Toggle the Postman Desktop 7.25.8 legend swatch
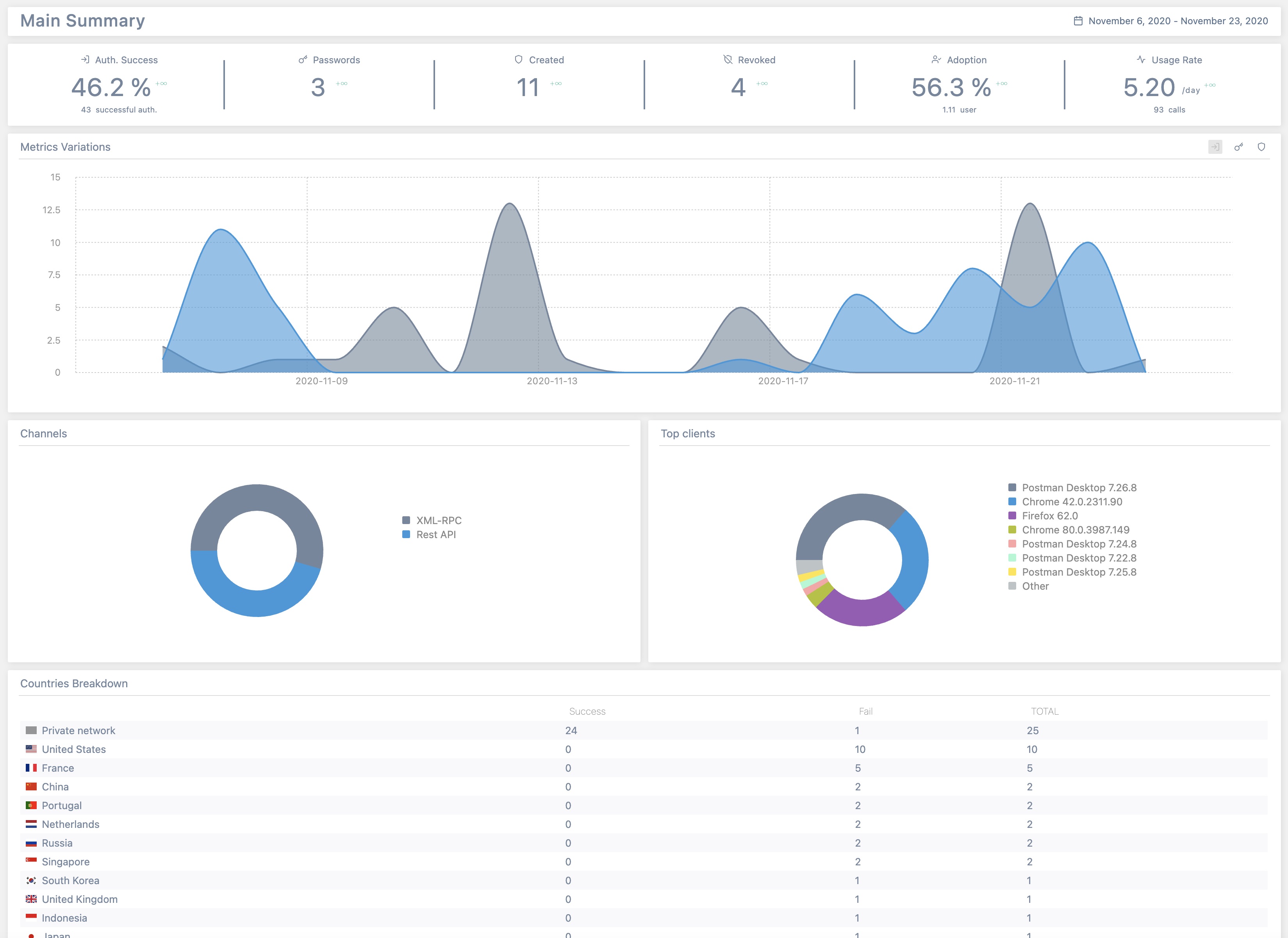This screenshot has height=938, width=1288. 1012,572
